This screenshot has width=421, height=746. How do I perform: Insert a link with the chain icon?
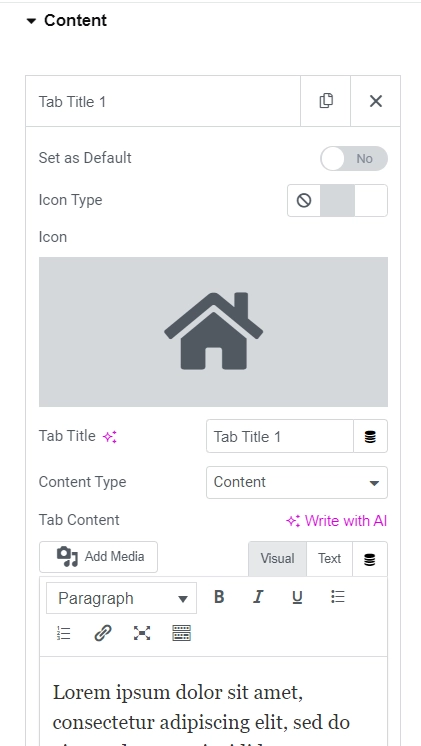103,633
